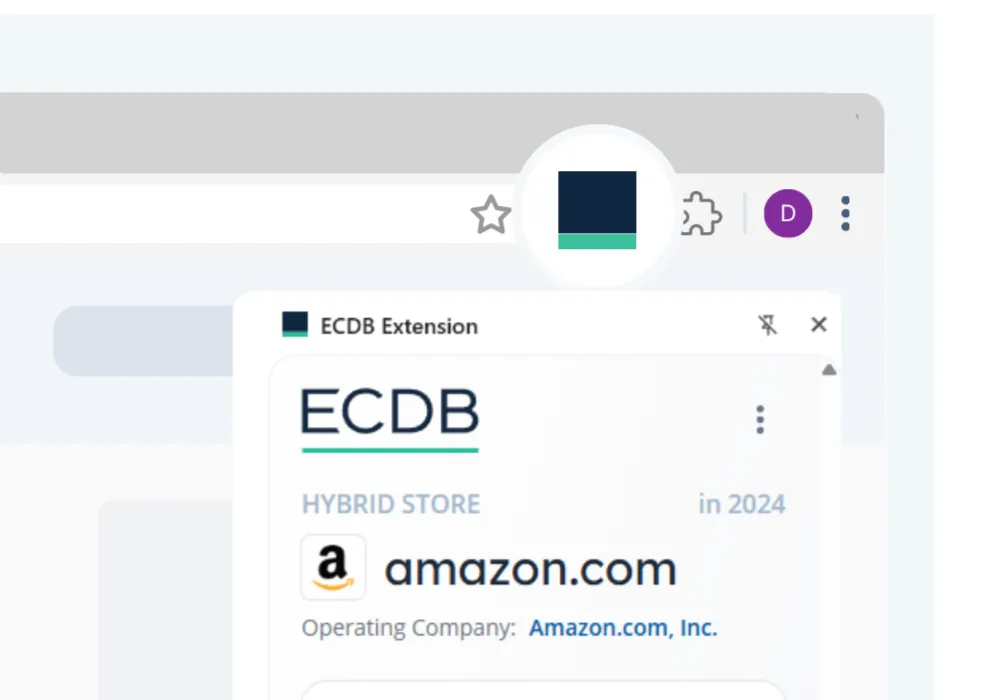Open the Amazon.com, Inc. company link
1000x700 pixels.
click(x=623, y=628)
